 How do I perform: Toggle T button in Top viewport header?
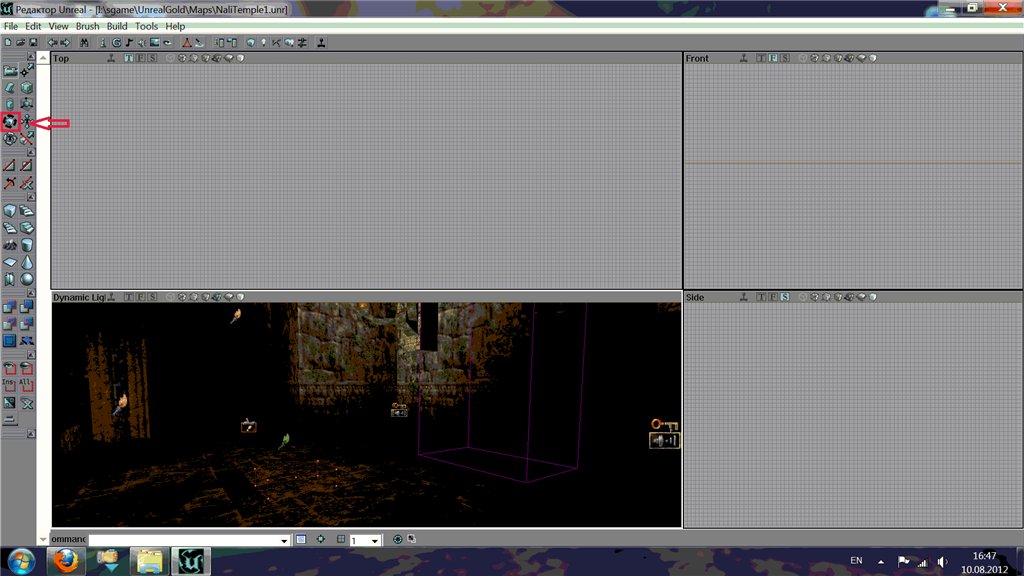pyautogui.click(x=129, y=58)
